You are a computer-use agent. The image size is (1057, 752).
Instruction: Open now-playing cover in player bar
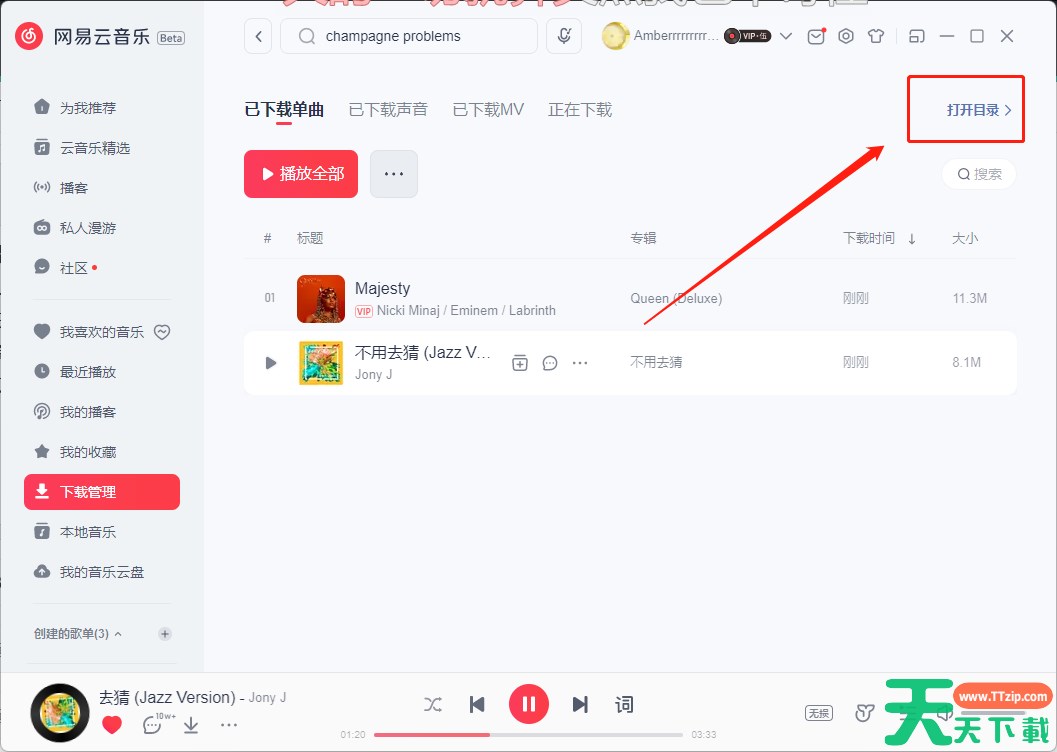pyautogui.click(x=60, y=712)
